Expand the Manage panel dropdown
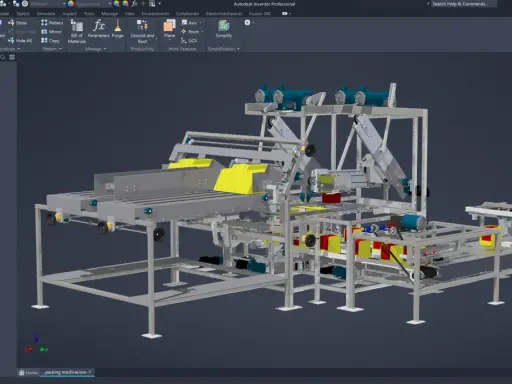The width and height of the screenshot is (512, 384). tap(105, 49)
